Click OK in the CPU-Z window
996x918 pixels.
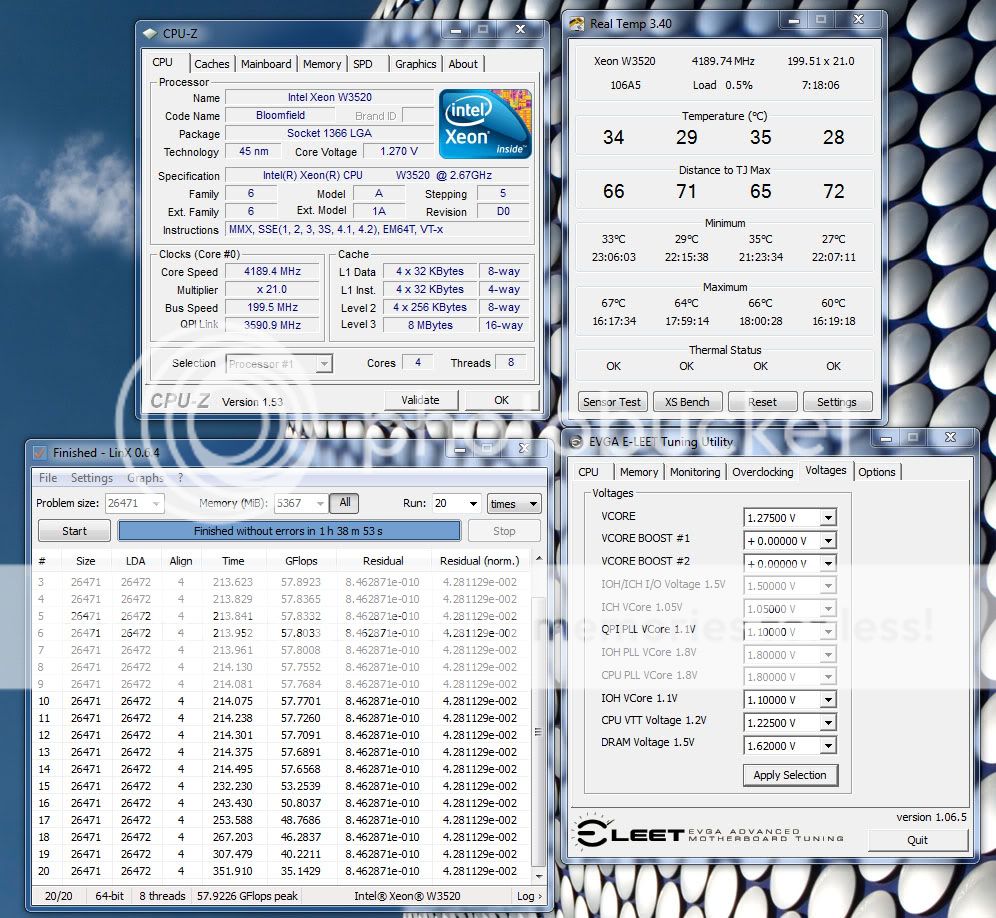click(502, 400)
